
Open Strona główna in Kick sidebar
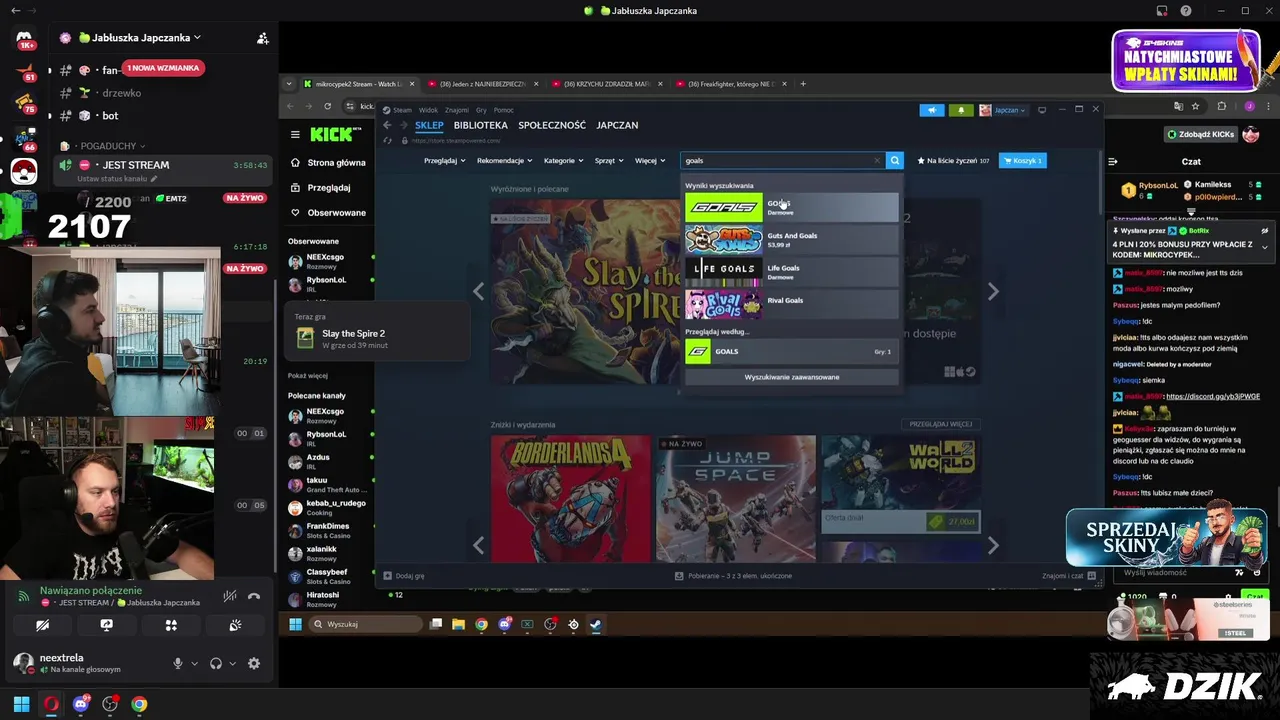pos(327,162)
